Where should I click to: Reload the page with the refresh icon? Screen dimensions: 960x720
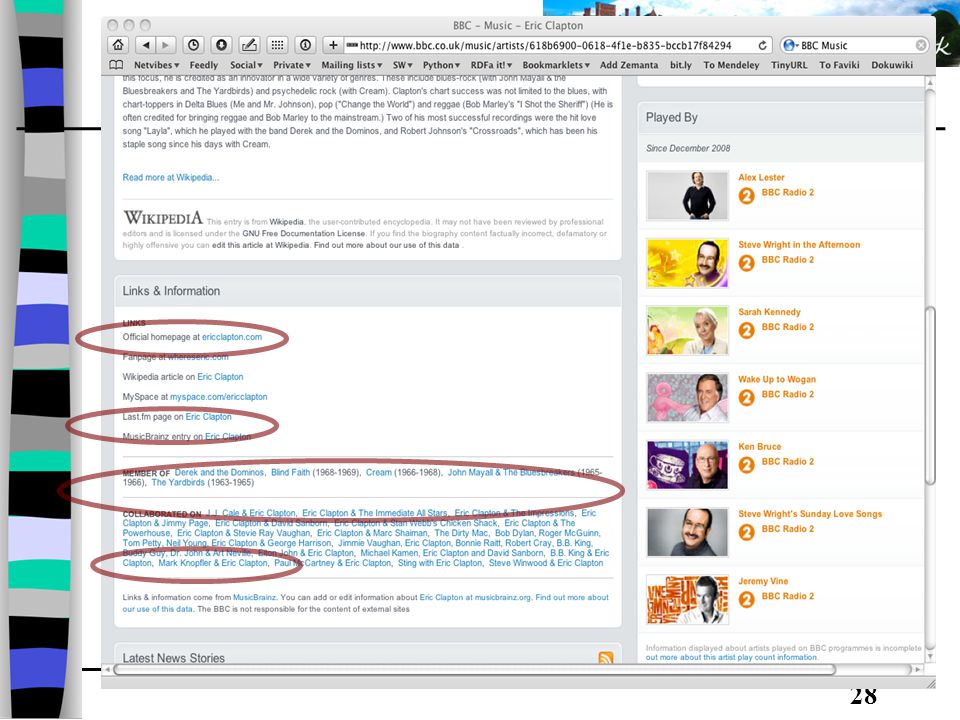[x=762, y=45]
